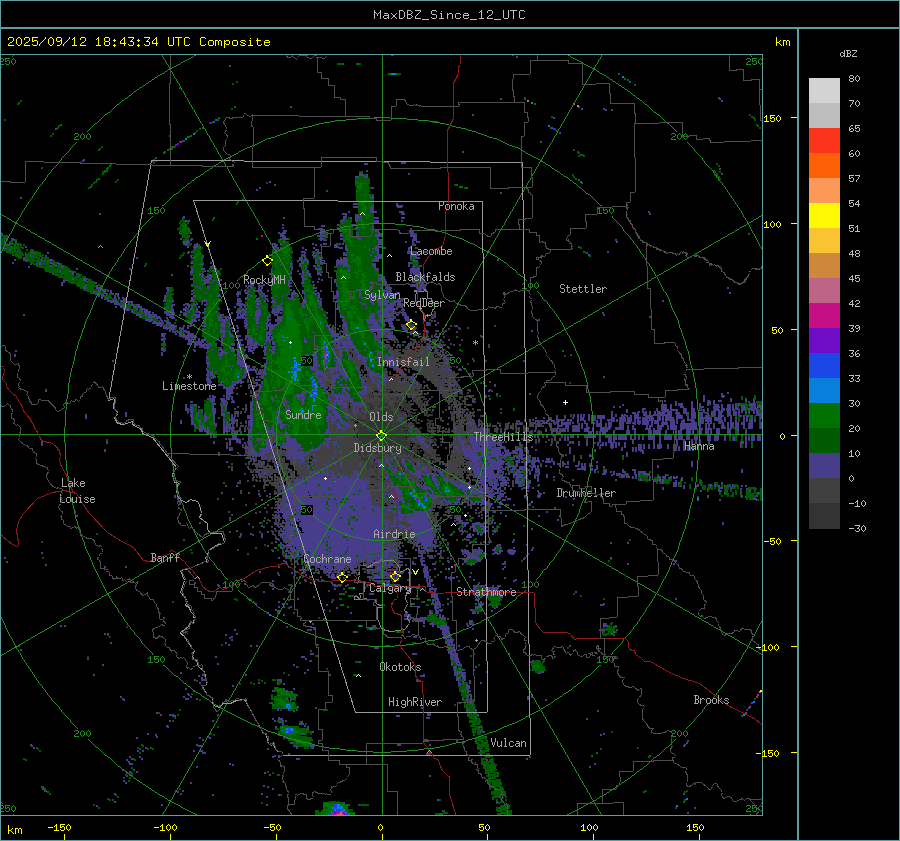Select the slate-purple 0–10 dBZ legend swatch

[x=824, y=466]
